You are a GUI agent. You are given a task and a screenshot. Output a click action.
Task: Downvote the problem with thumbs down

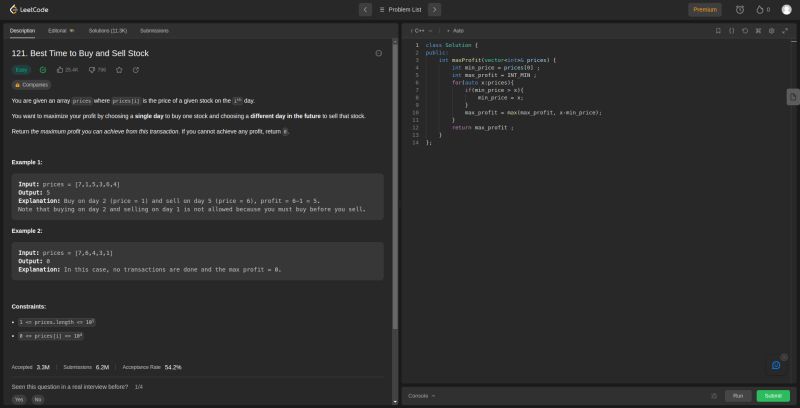point(92,70)
